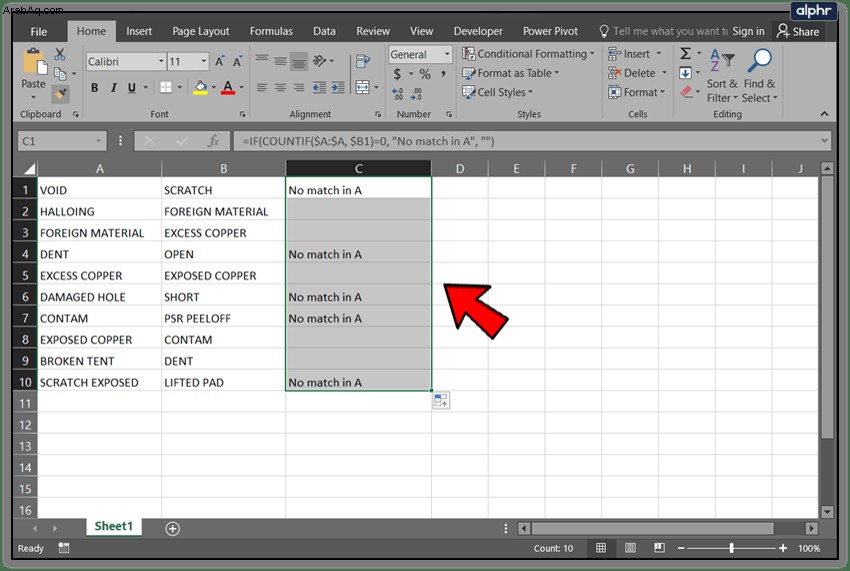Image resolution: width=850 pixels, height=571 pixels.
Task: Toggle Bold formatting
Action: [x=94, y=87]
